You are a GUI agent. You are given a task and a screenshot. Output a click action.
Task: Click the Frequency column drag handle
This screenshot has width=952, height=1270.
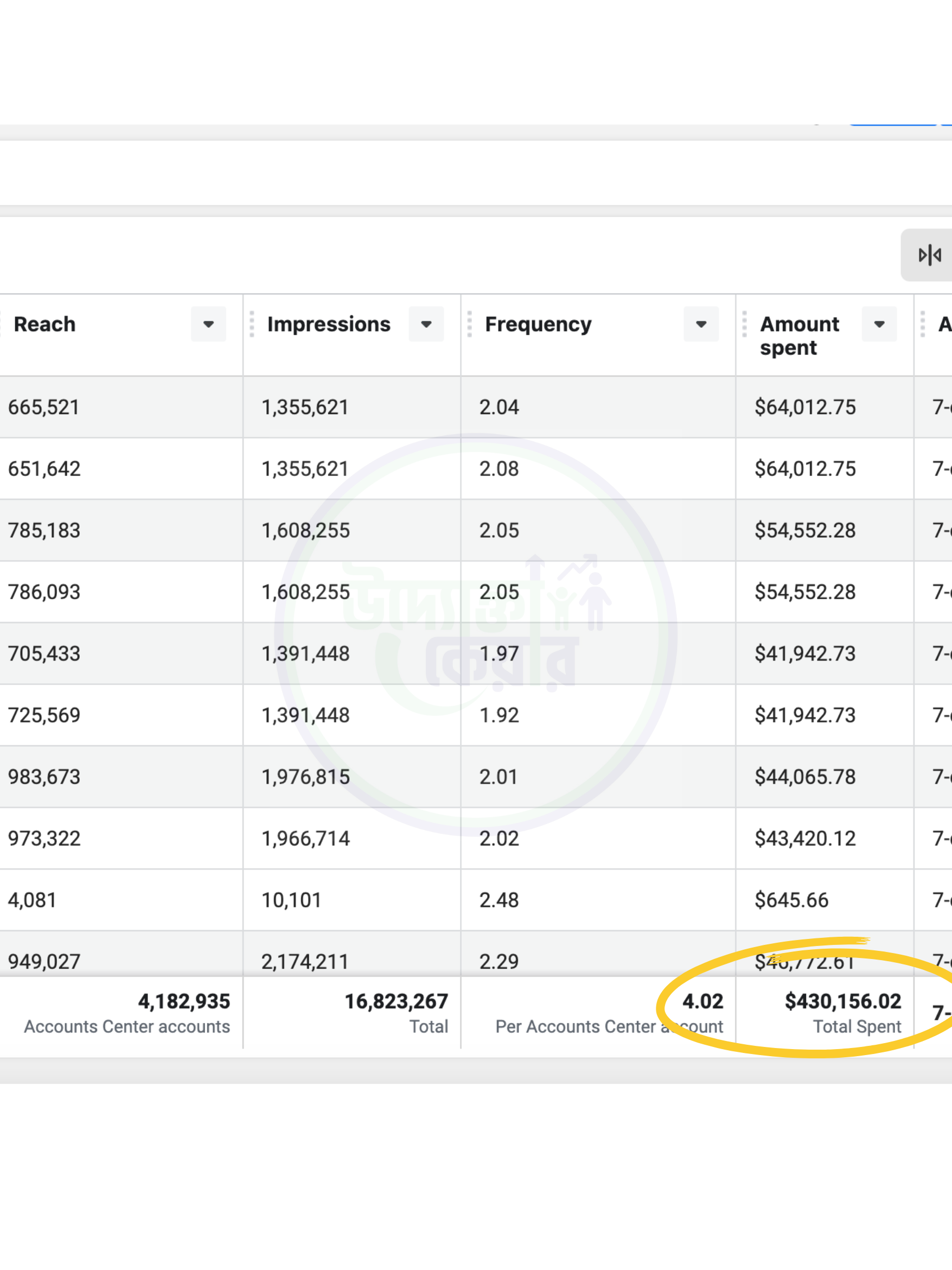pos(469,324)
